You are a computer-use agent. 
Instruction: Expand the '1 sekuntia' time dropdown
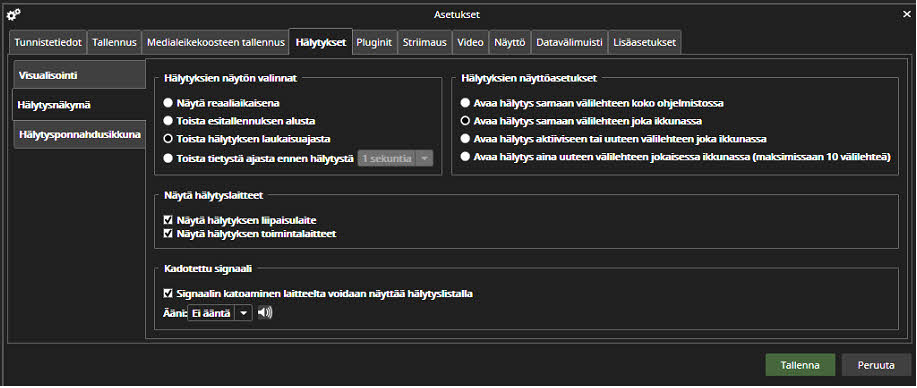click(x=395, y=158)
